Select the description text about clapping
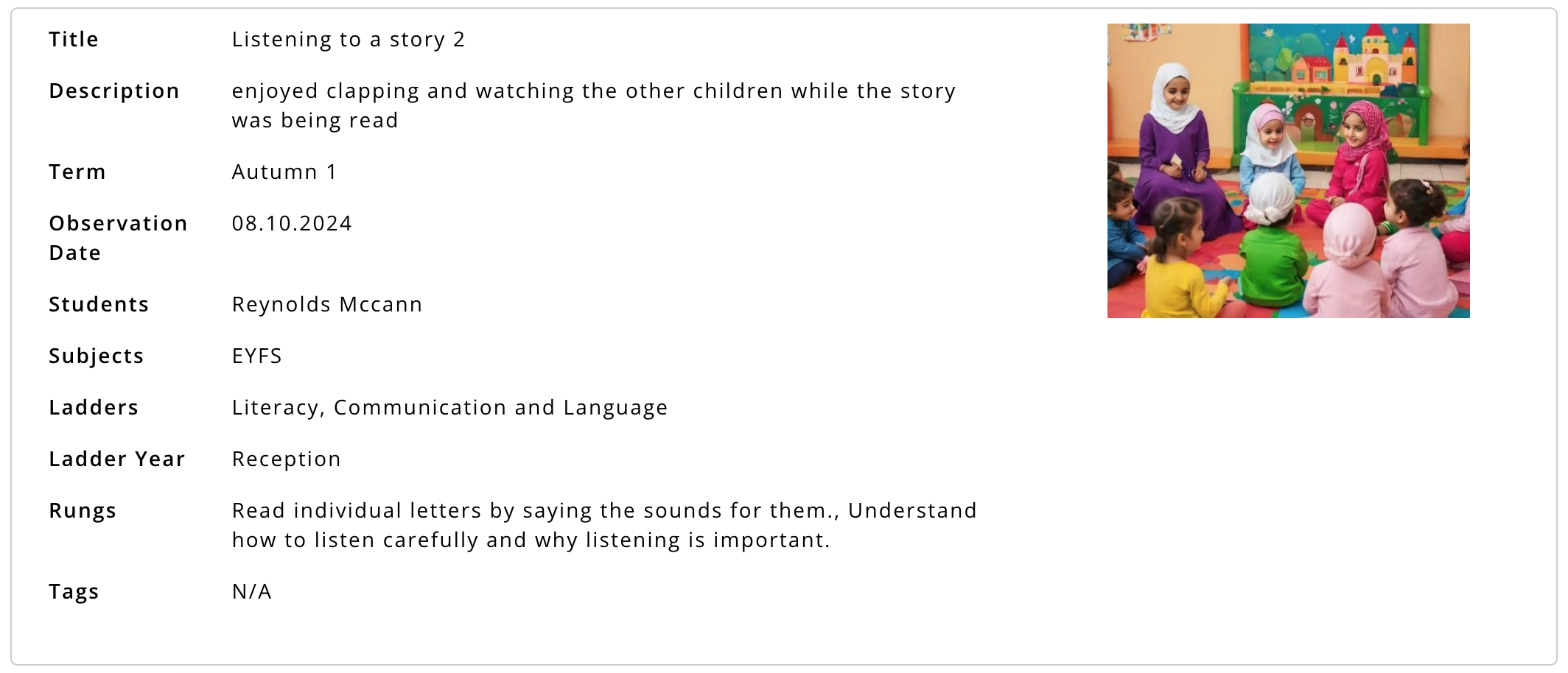 594,105
